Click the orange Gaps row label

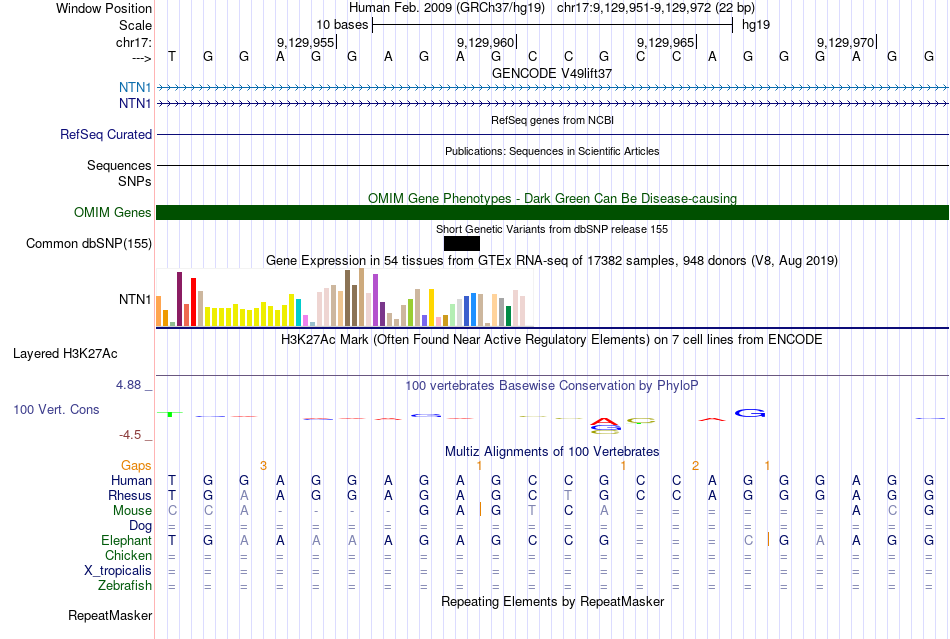[136, 465]
